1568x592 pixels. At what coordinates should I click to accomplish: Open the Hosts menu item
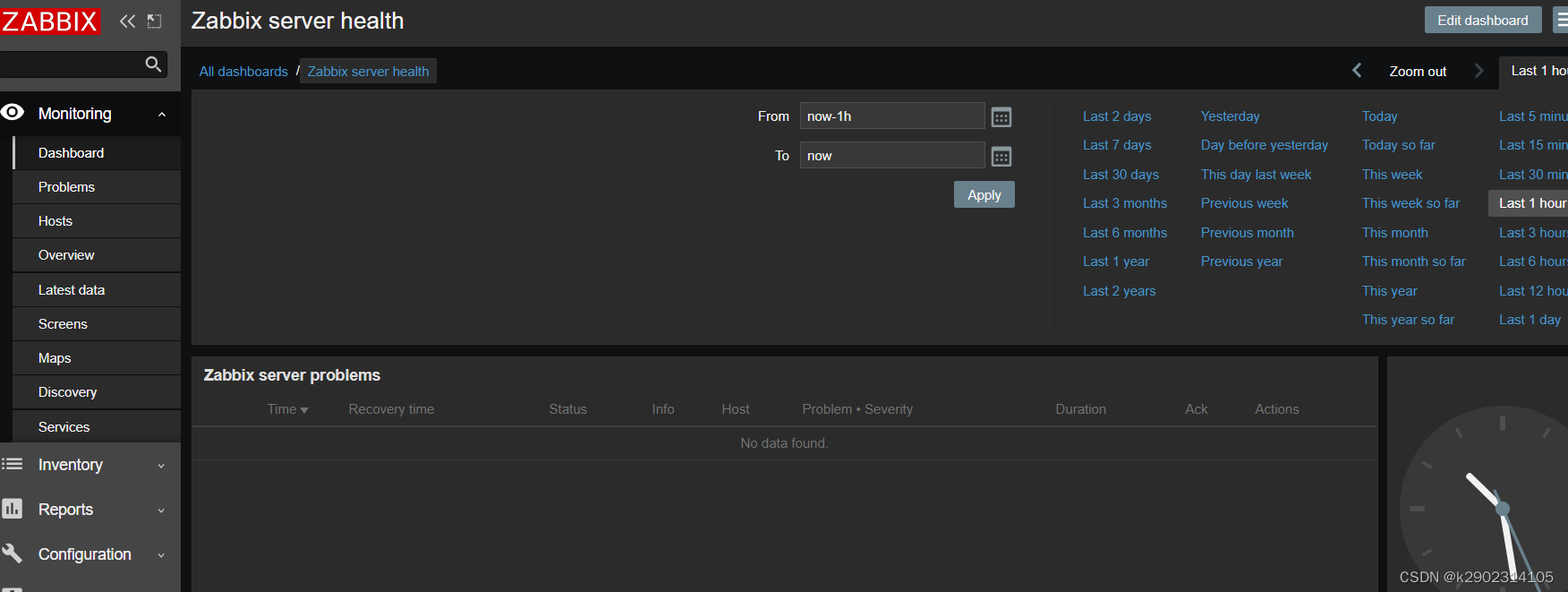pos(97,221)
